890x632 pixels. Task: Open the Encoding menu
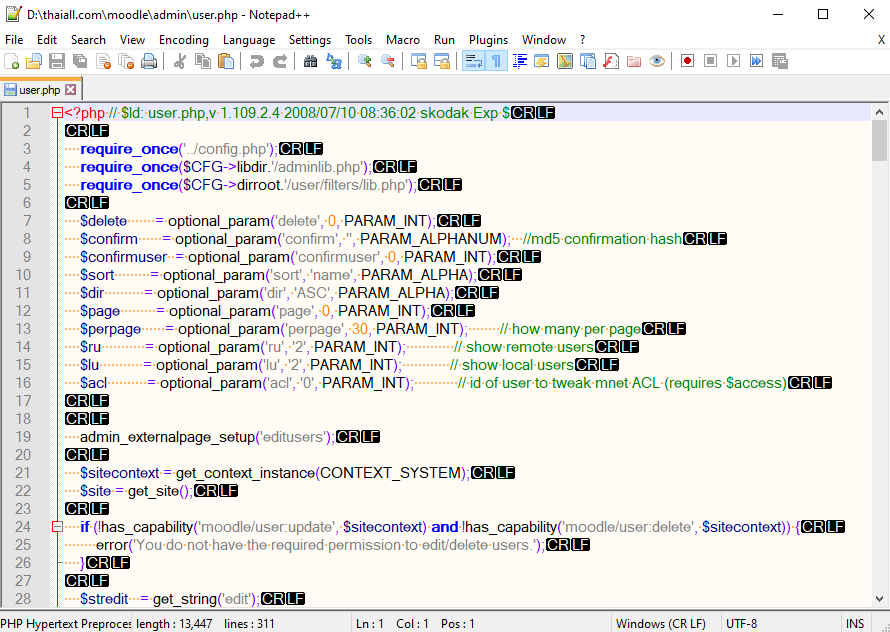tap(184, 40)
